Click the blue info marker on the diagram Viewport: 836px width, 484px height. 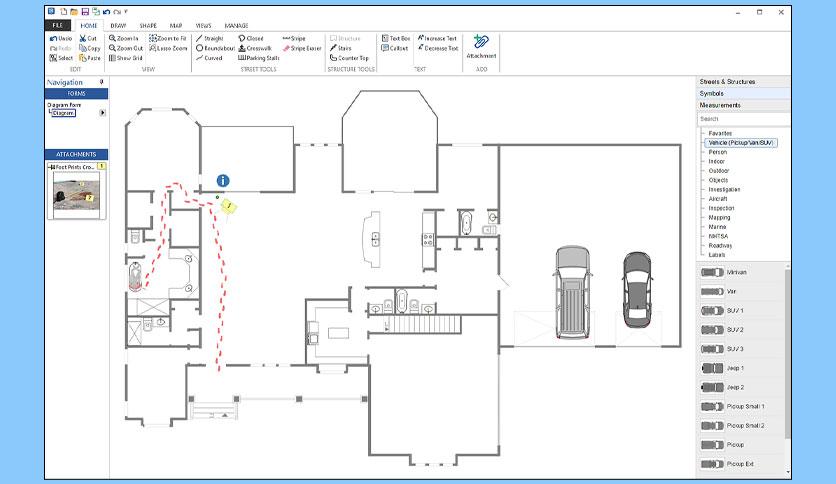pyautogui.click(x=223, y=181)
